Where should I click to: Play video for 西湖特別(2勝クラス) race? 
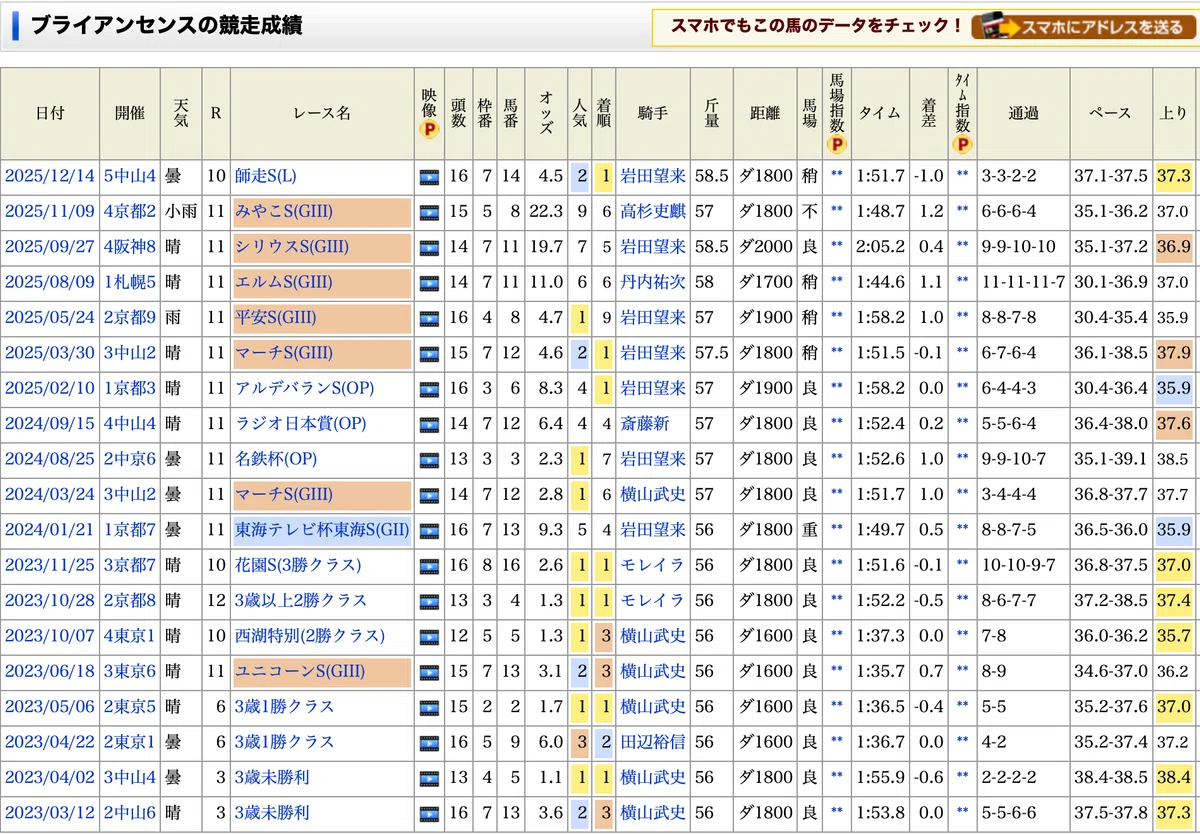click(x=429, y=636)
